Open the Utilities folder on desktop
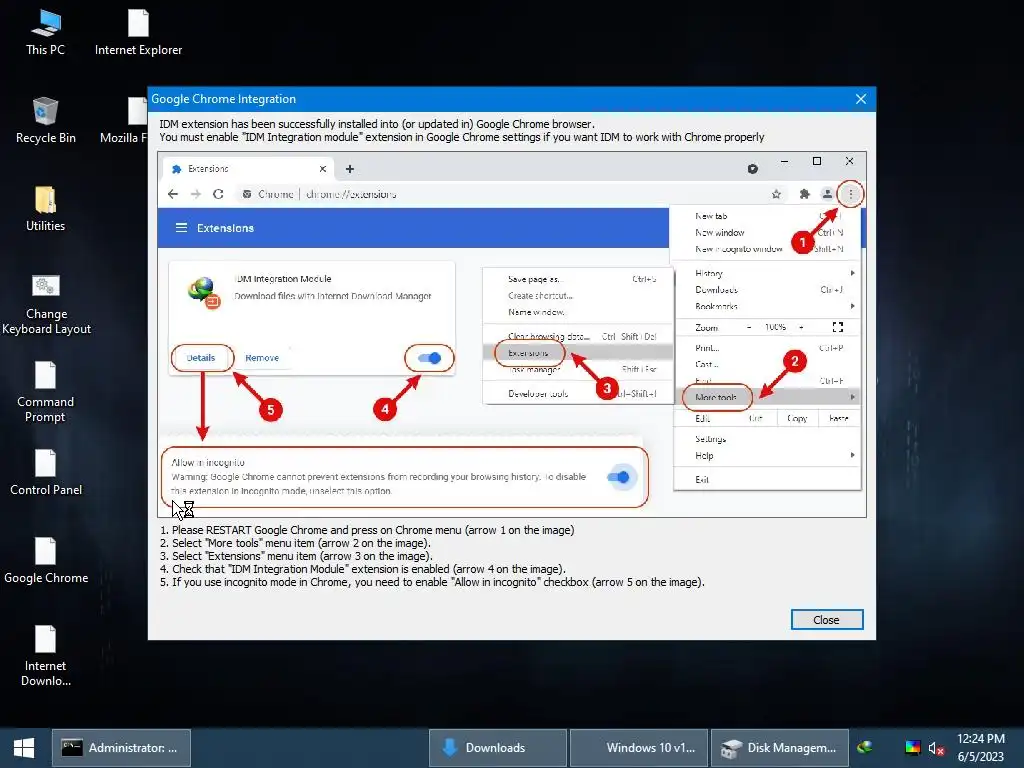 [x=45, y=209]
